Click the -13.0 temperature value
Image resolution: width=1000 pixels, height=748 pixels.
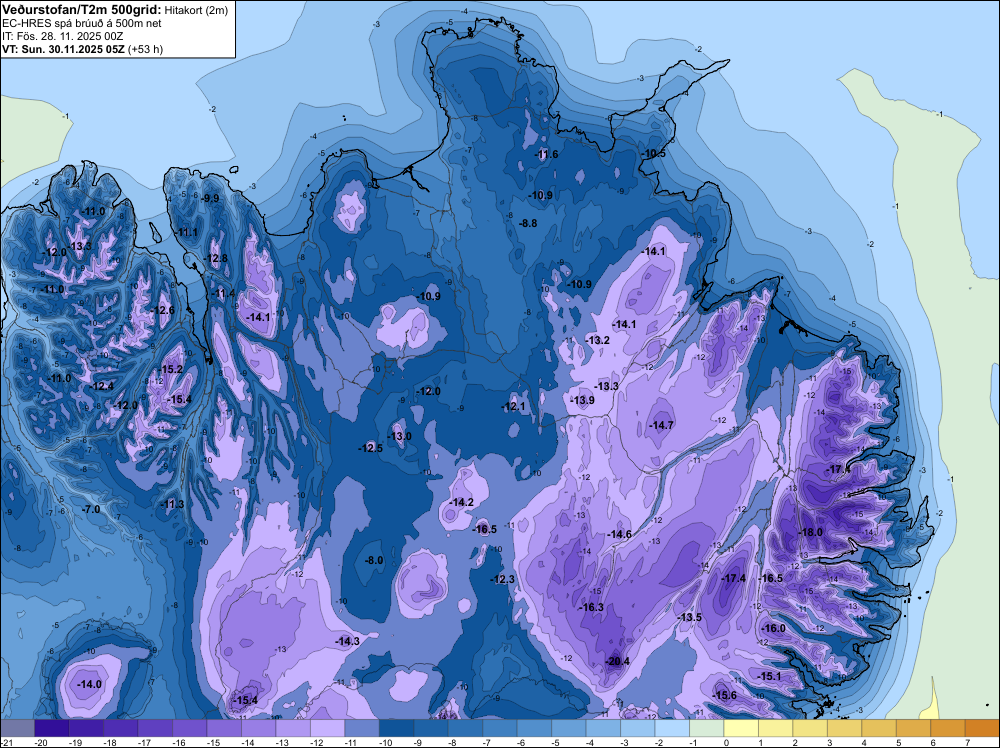(x=400, y=436)
